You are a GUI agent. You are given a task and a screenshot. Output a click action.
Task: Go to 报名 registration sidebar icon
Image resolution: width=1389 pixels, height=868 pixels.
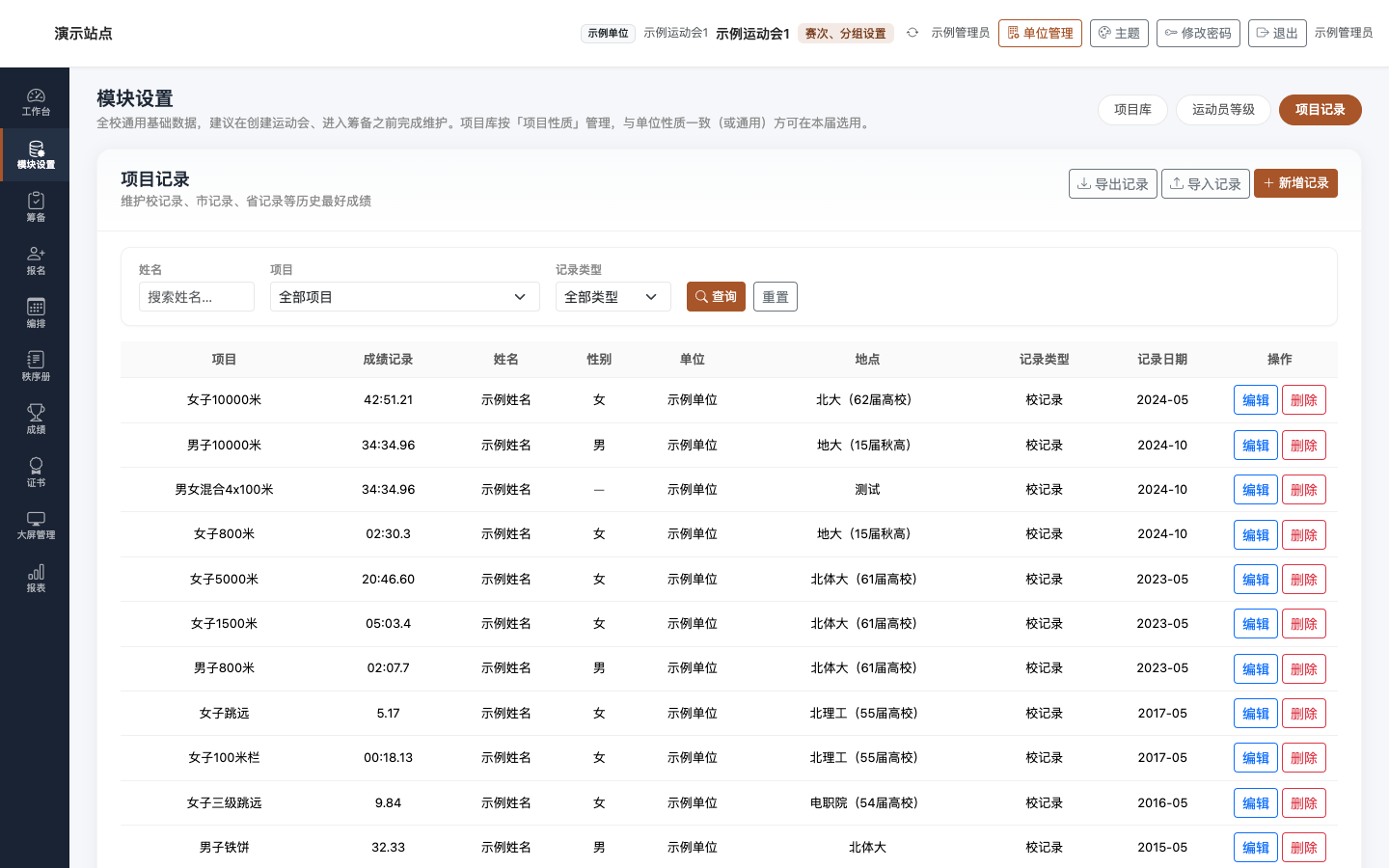point(36,260)
